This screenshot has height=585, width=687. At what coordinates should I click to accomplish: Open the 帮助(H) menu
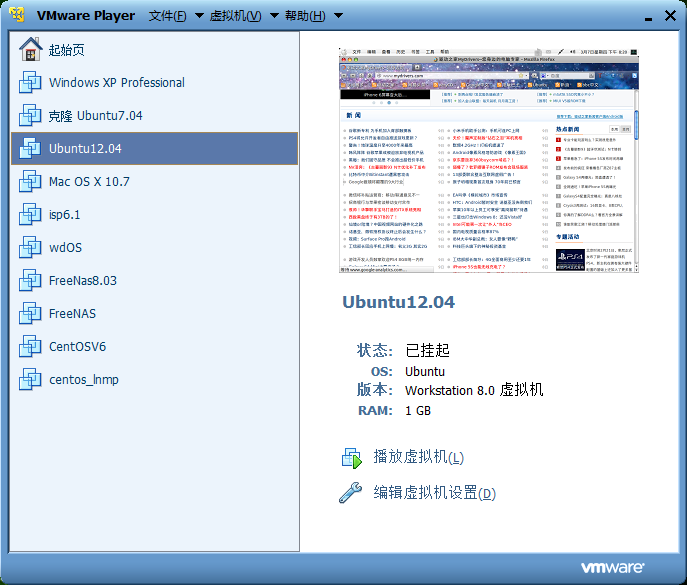pyautogui.click(x=305, y=16)
